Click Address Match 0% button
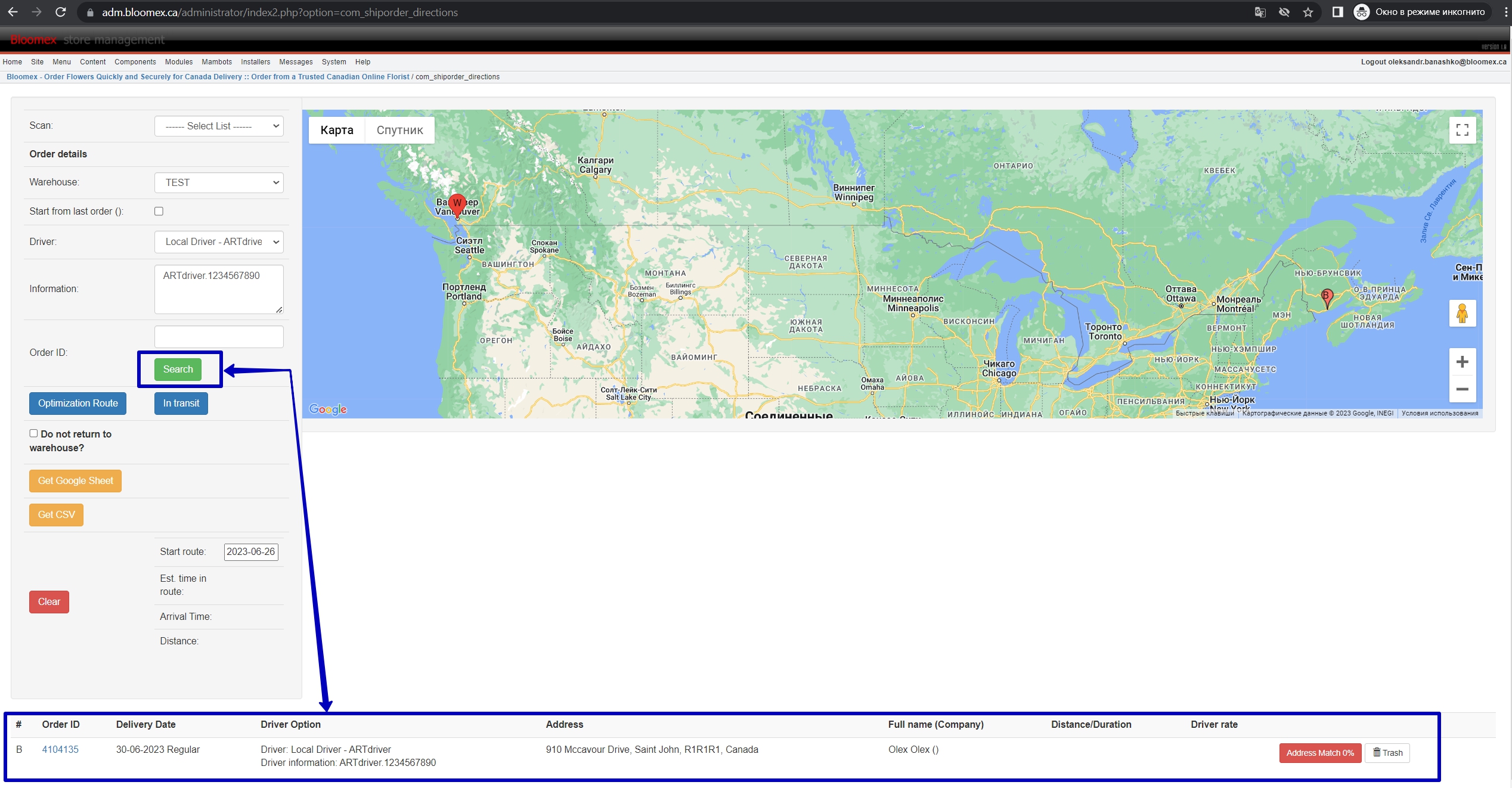The image size is (1512, 788). point(1320,753)
